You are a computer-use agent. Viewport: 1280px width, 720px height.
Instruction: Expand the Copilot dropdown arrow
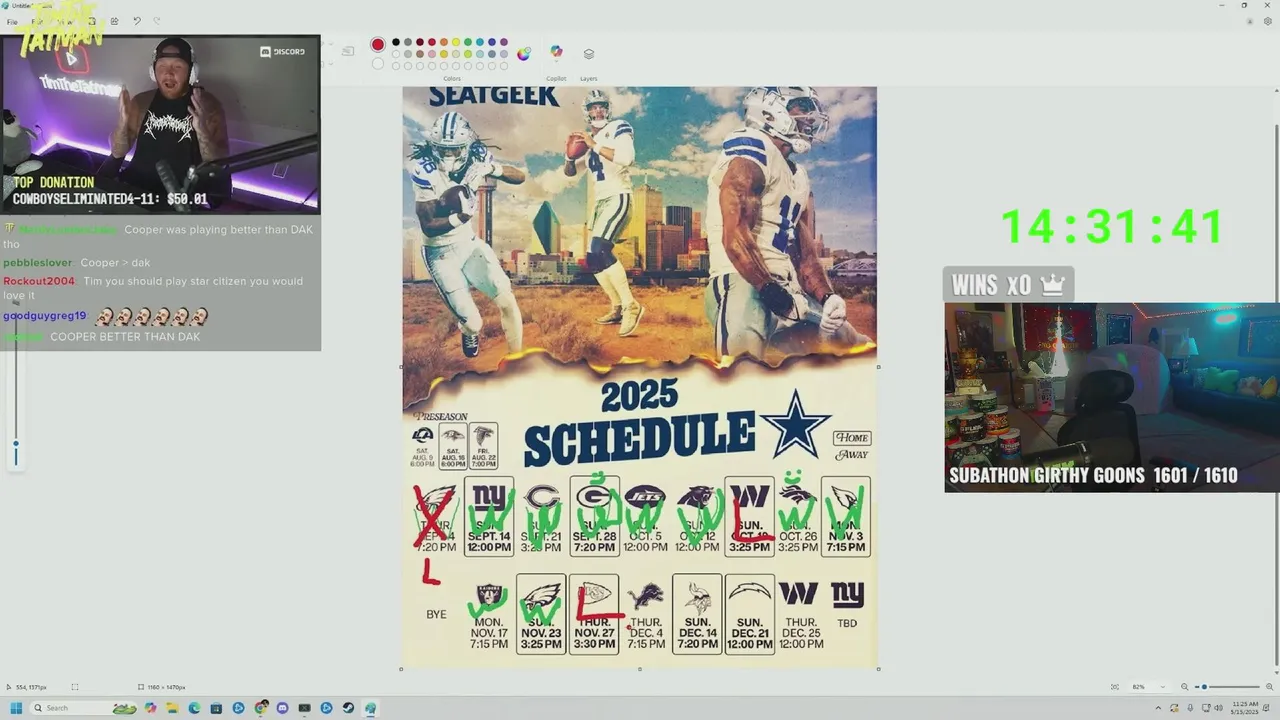point(556,62)
